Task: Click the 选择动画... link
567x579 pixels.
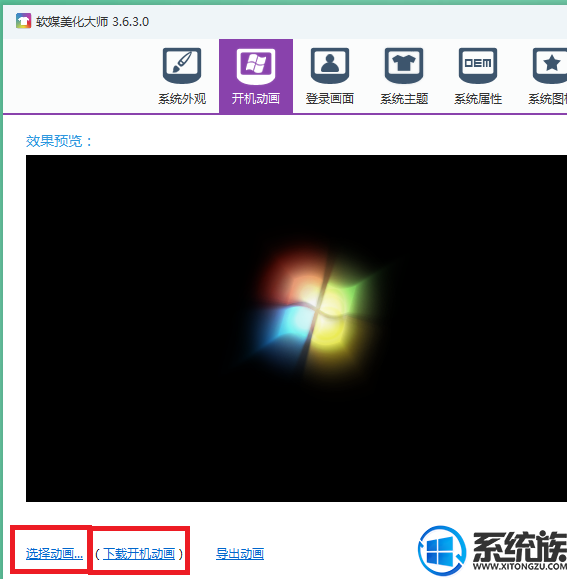Action: pos(54,554)
